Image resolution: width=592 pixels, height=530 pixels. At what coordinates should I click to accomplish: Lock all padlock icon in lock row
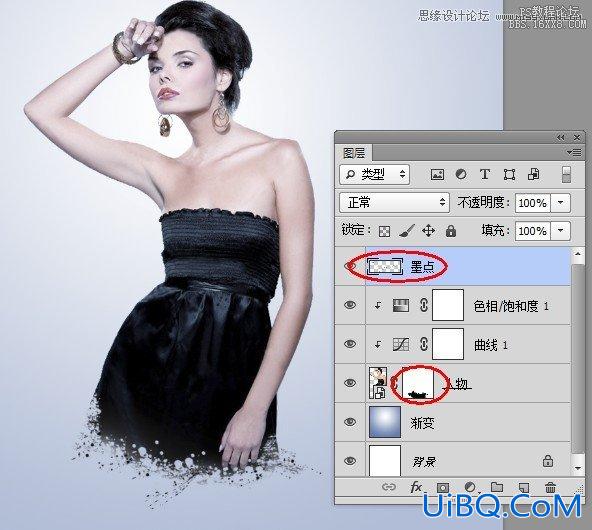click(x=451, y=231)
